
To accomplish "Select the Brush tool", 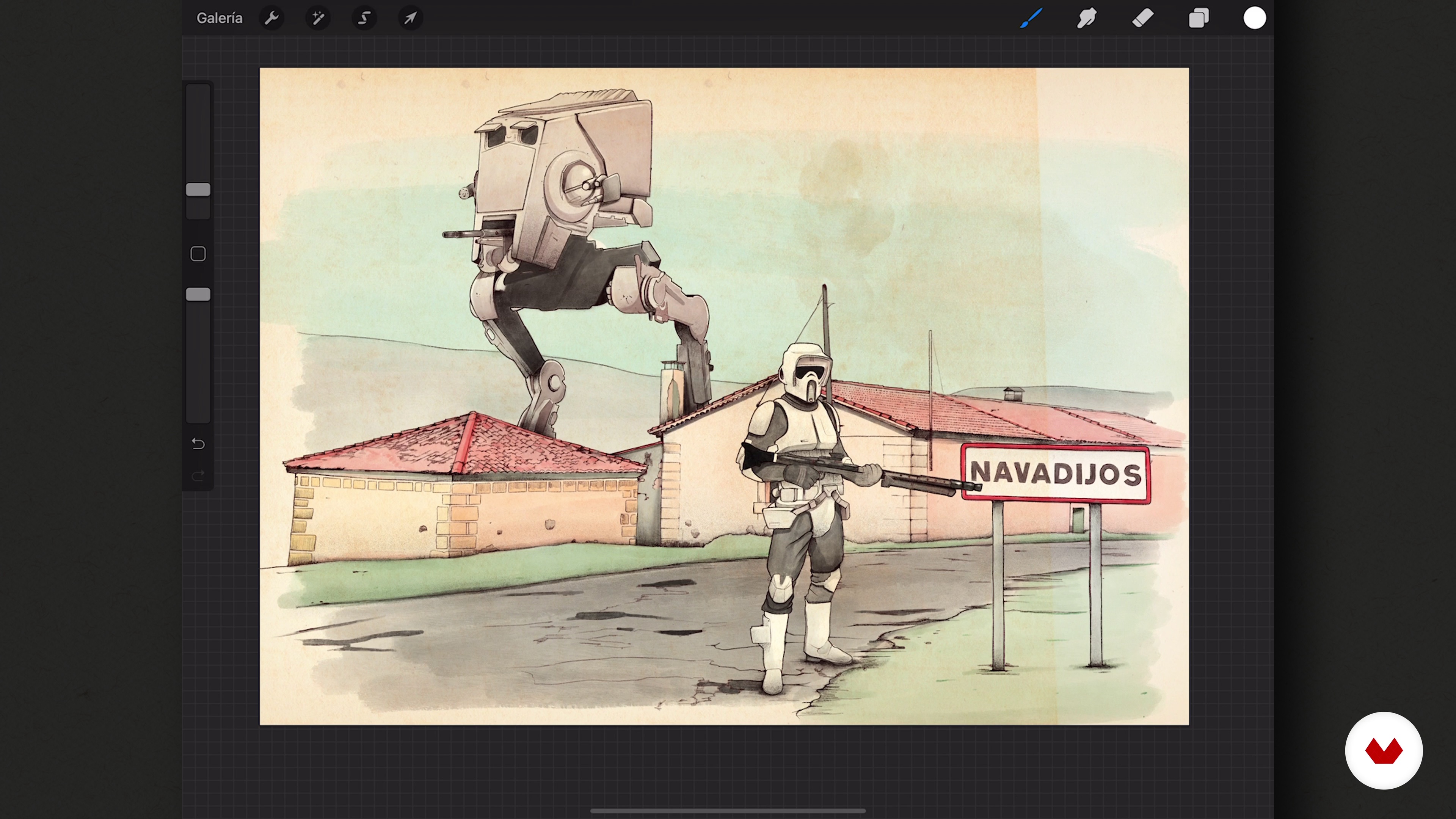I will point(1031,18).
